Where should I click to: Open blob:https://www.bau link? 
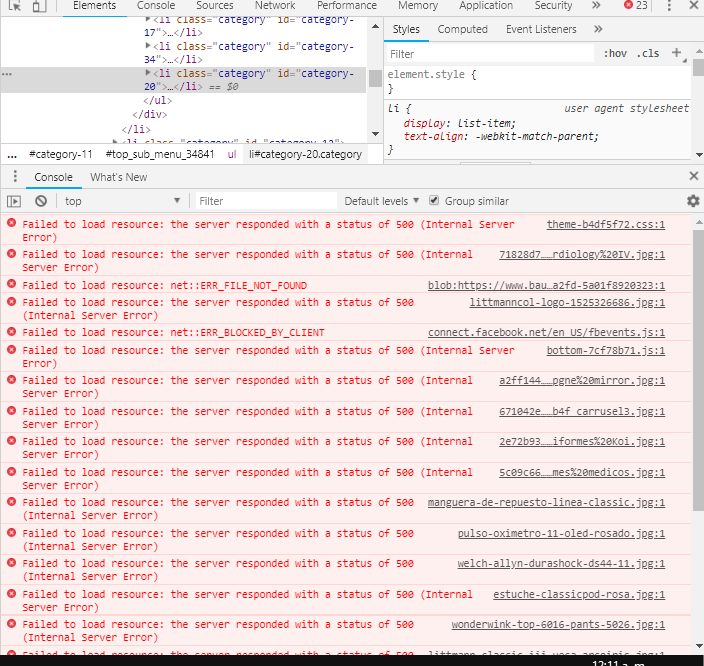coord(546,286)
